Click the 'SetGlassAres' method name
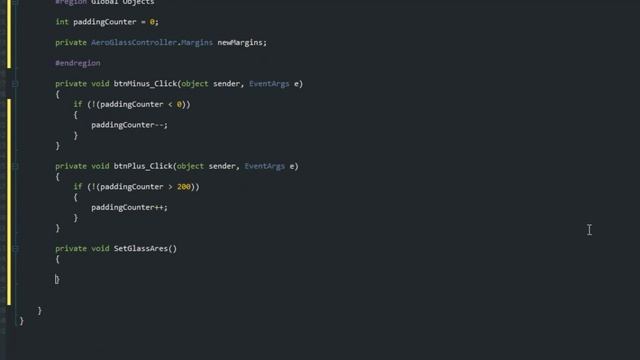Image resolution: width=640 pixels, height=360 pixels. (141, 249)
